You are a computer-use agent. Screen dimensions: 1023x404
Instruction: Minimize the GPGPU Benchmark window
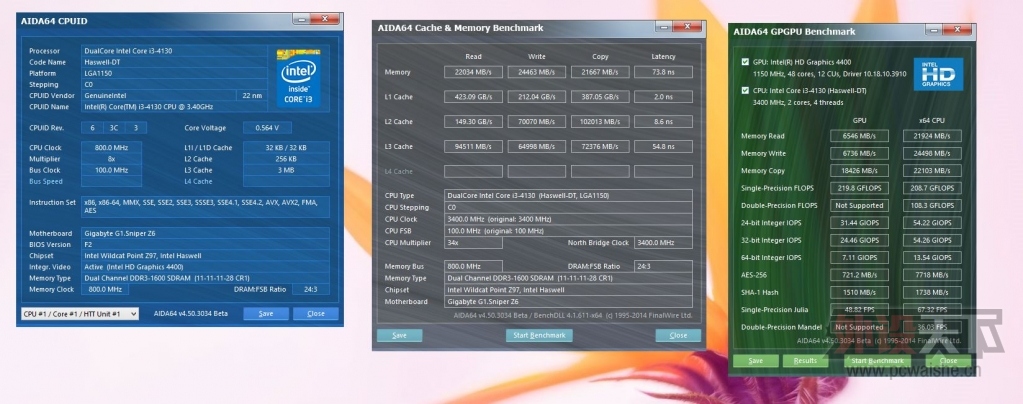934,31
